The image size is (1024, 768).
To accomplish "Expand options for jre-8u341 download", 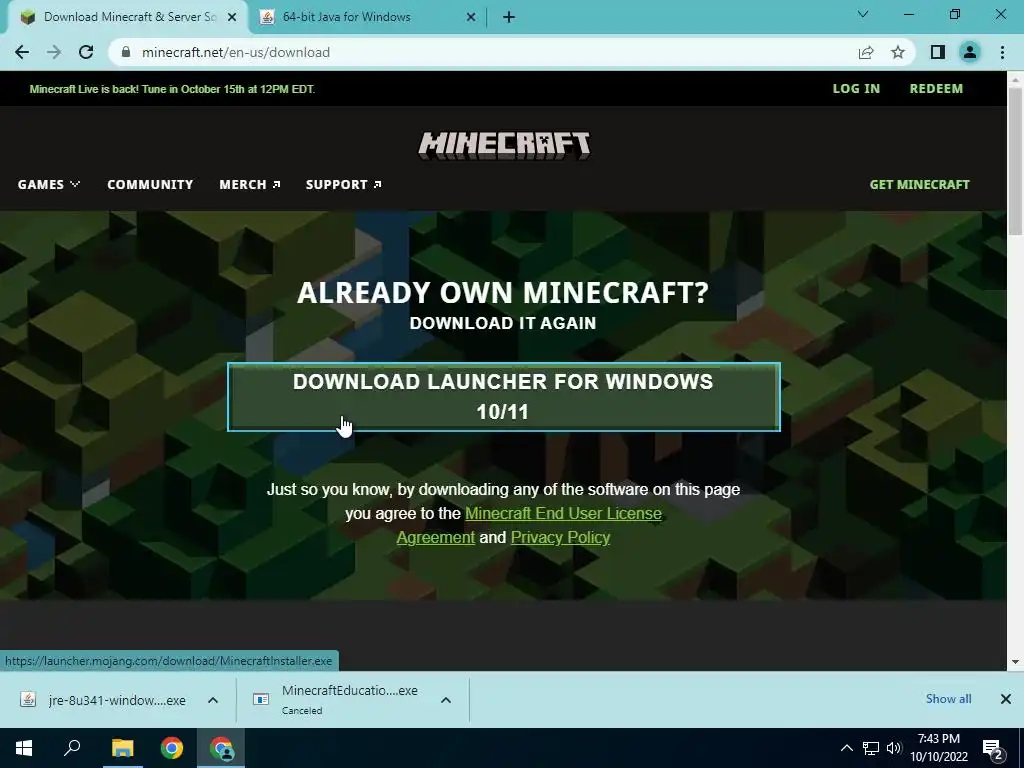I will click(213, 700).
